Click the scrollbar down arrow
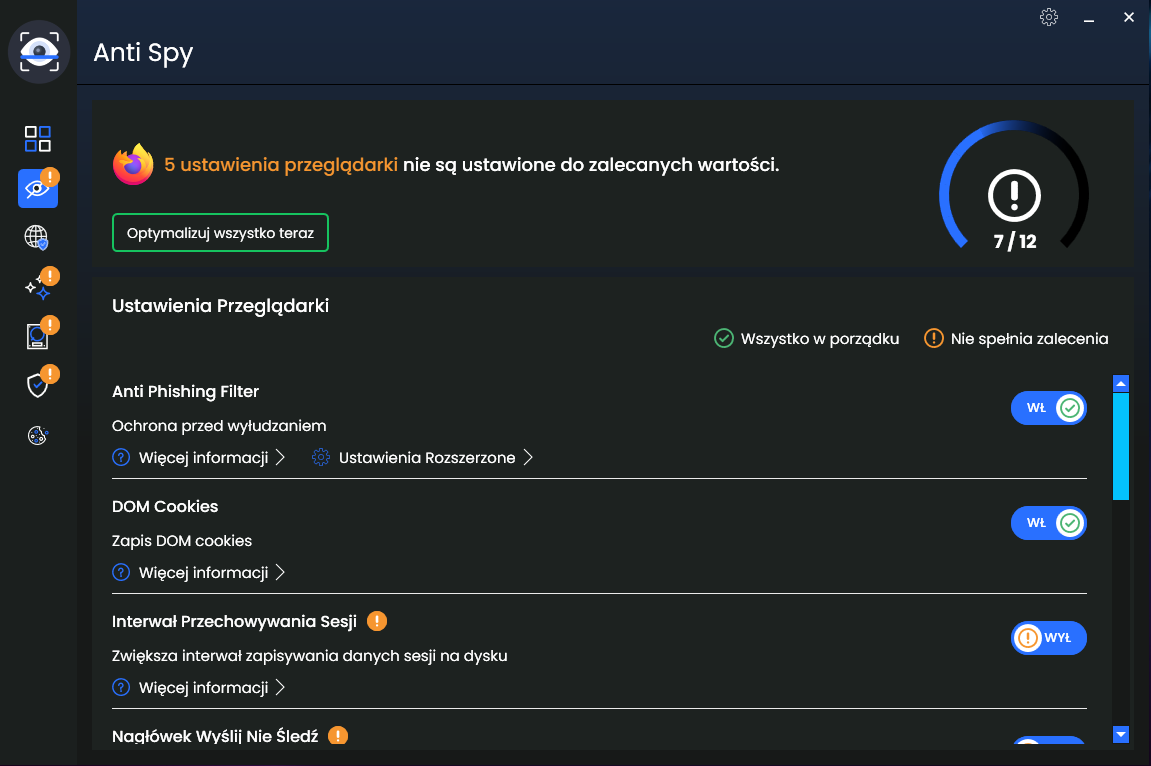Viewport: 1151px width, 766px height. pyautogui.click(x=1120, y=734)
